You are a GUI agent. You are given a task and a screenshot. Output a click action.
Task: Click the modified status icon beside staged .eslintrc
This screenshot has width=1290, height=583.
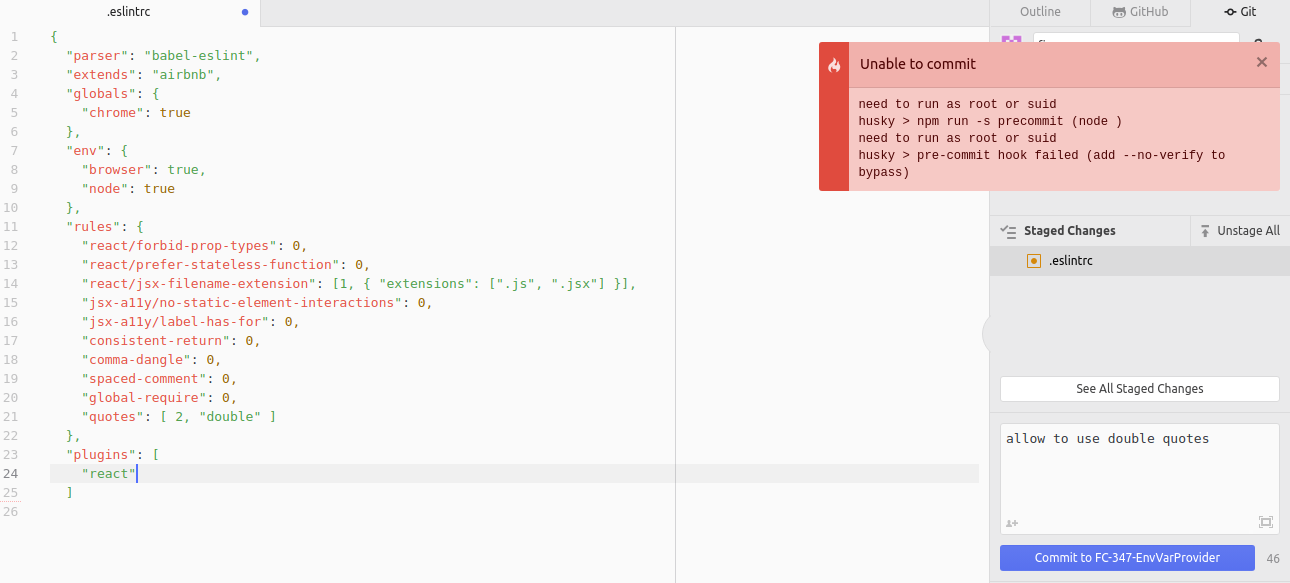1034,261
